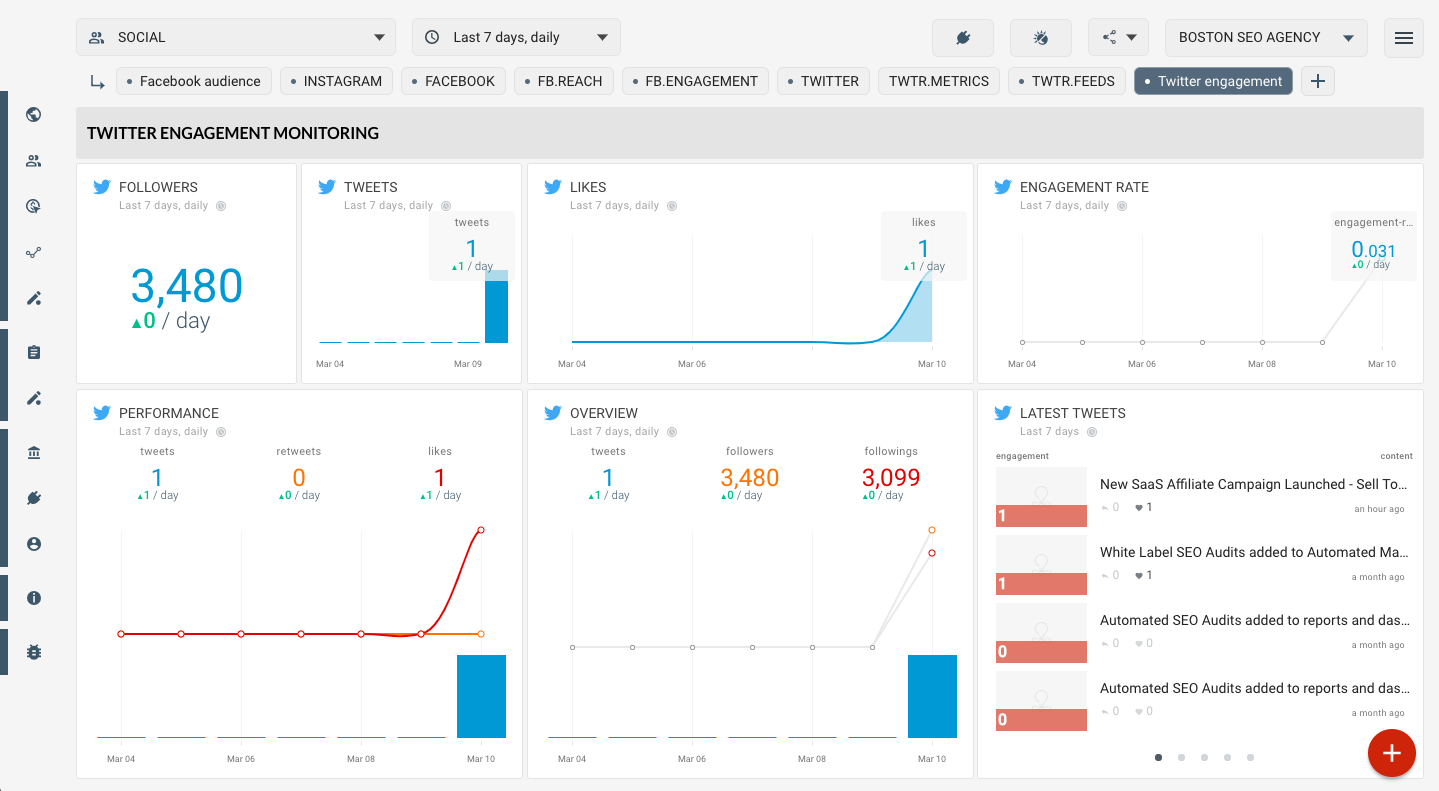The height and width of the screenshot is (791, 1439).
Task: Click the red floating add button
Action: (1392, 753)
